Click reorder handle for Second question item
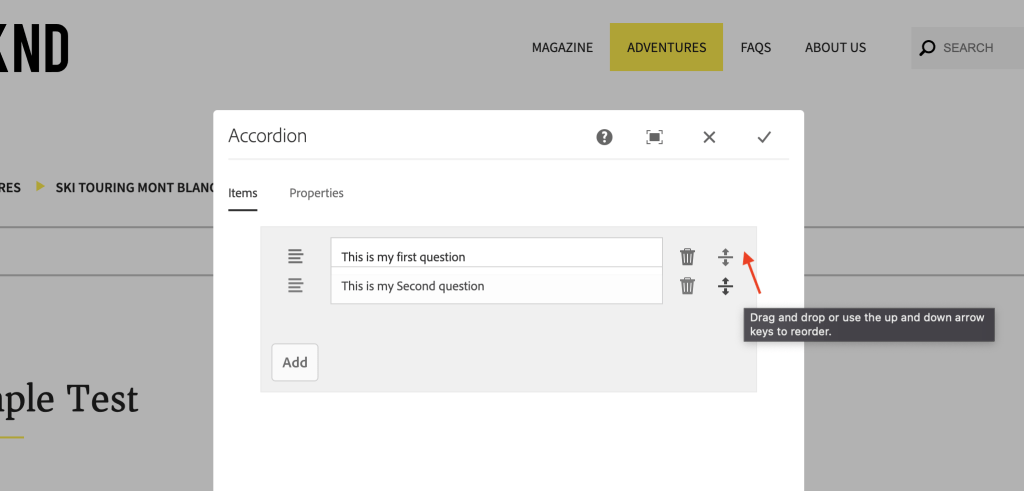 (725, 286)
